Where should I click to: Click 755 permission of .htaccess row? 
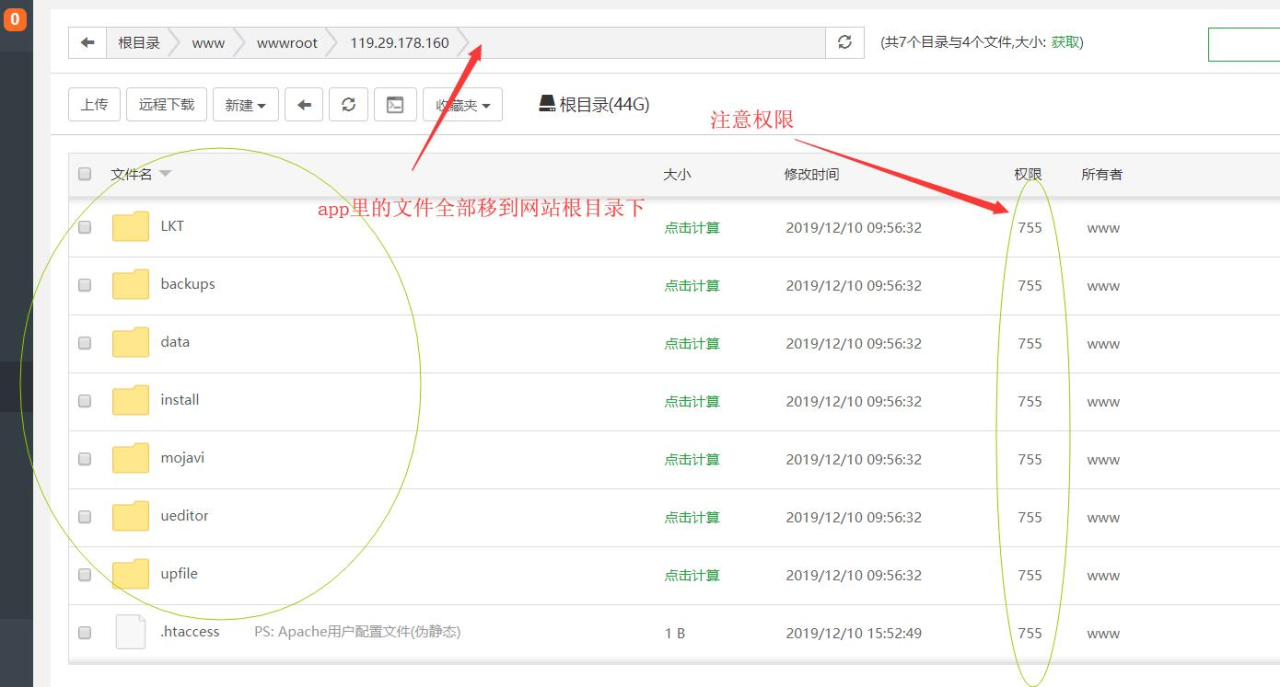[x=1030, y=633]
